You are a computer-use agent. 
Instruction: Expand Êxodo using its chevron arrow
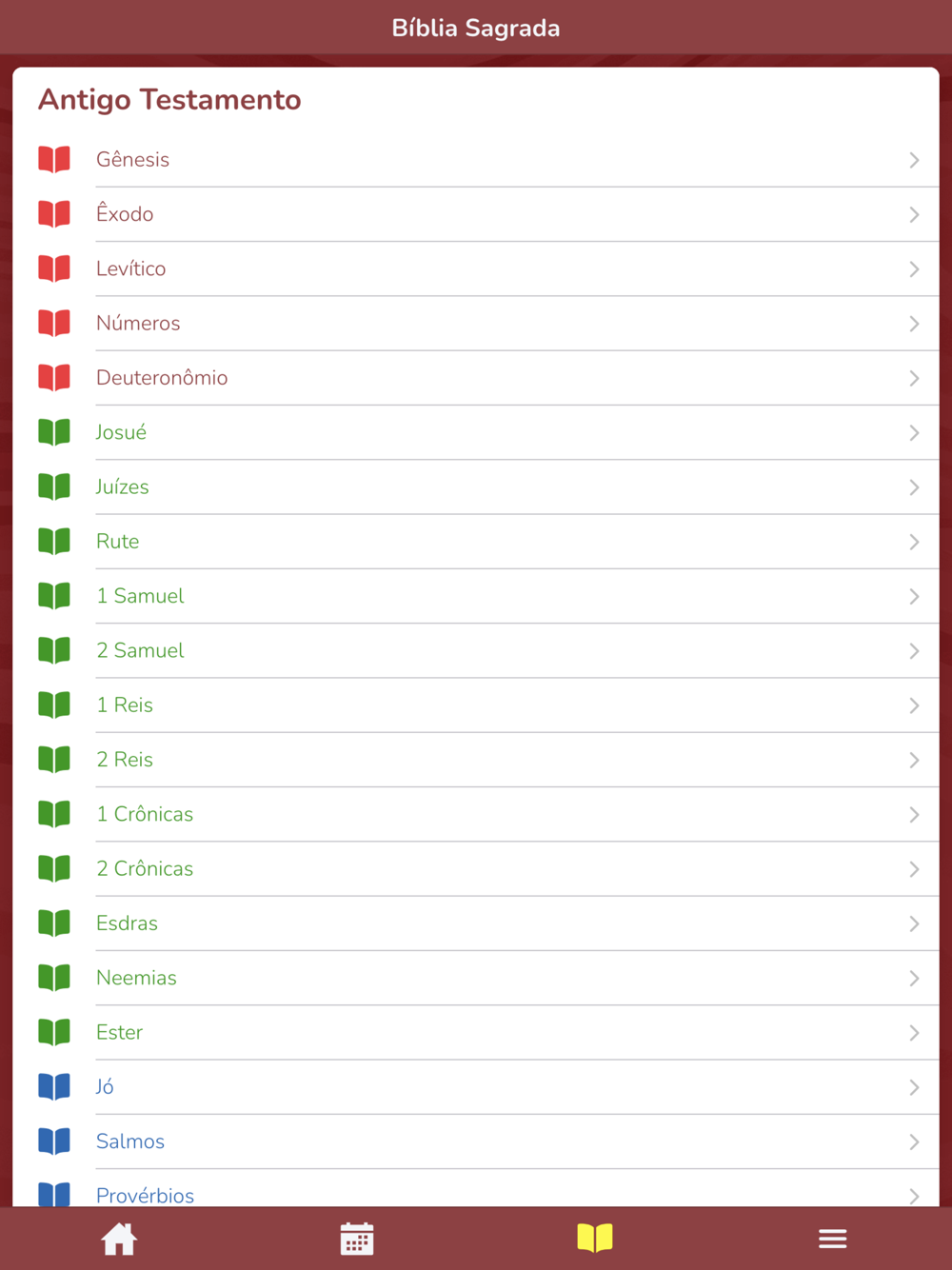coord(914,214)
